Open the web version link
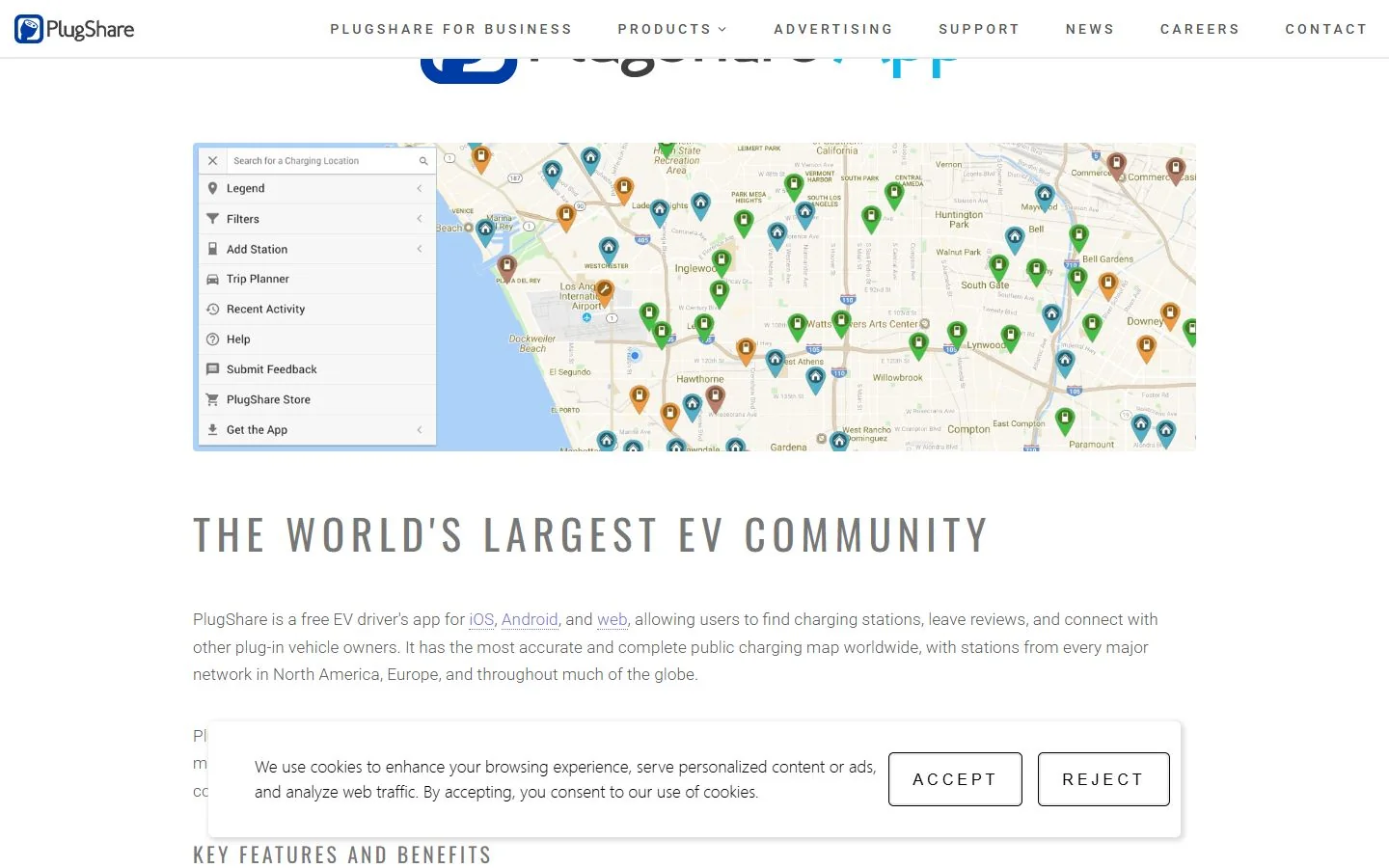This screenshot has height=868, width=1389. (x=612, y=619)
